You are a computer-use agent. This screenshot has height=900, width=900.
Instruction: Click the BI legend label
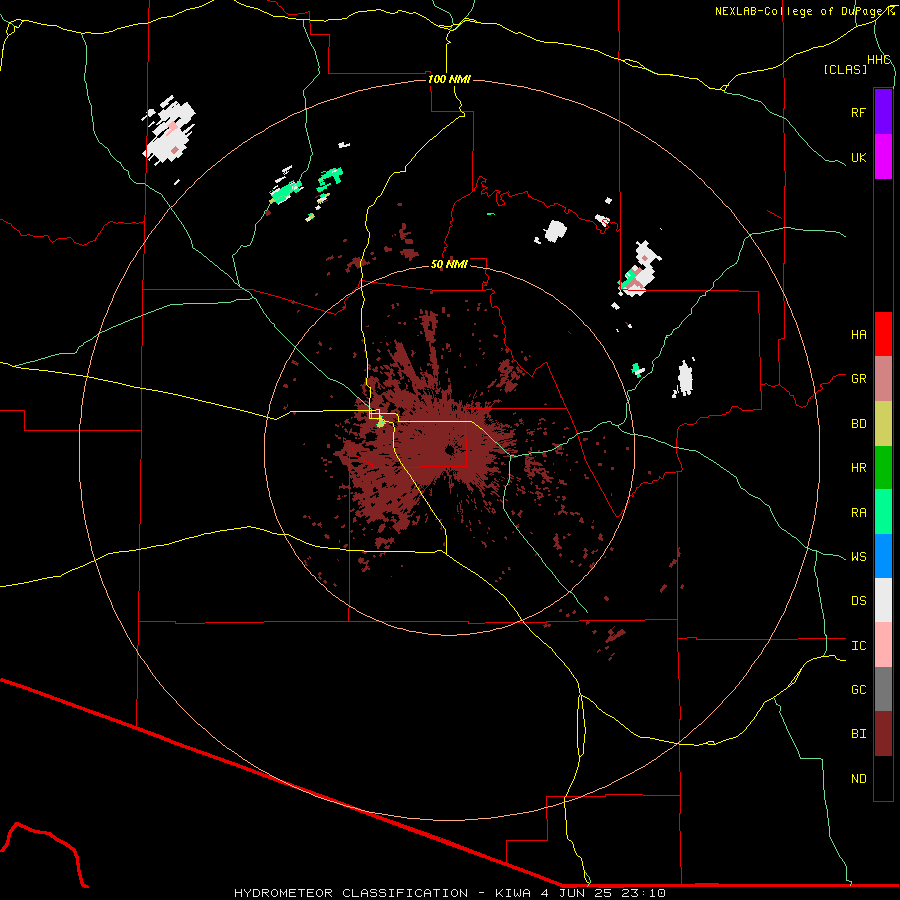point(858,734)
